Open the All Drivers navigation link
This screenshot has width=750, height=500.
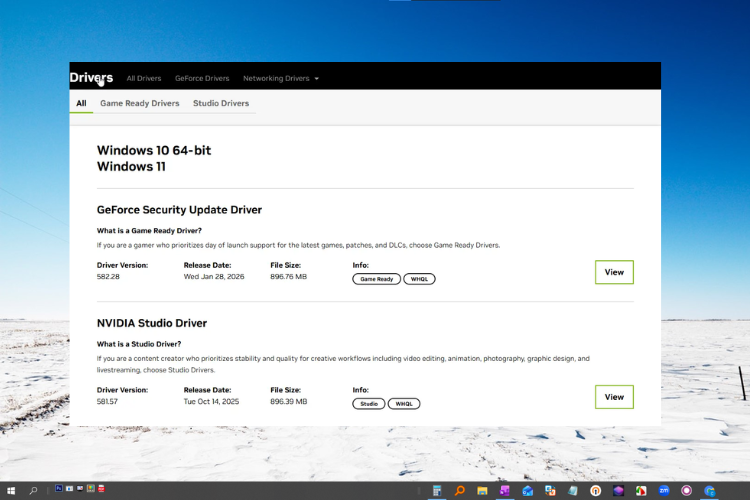(x=143, y=78)
